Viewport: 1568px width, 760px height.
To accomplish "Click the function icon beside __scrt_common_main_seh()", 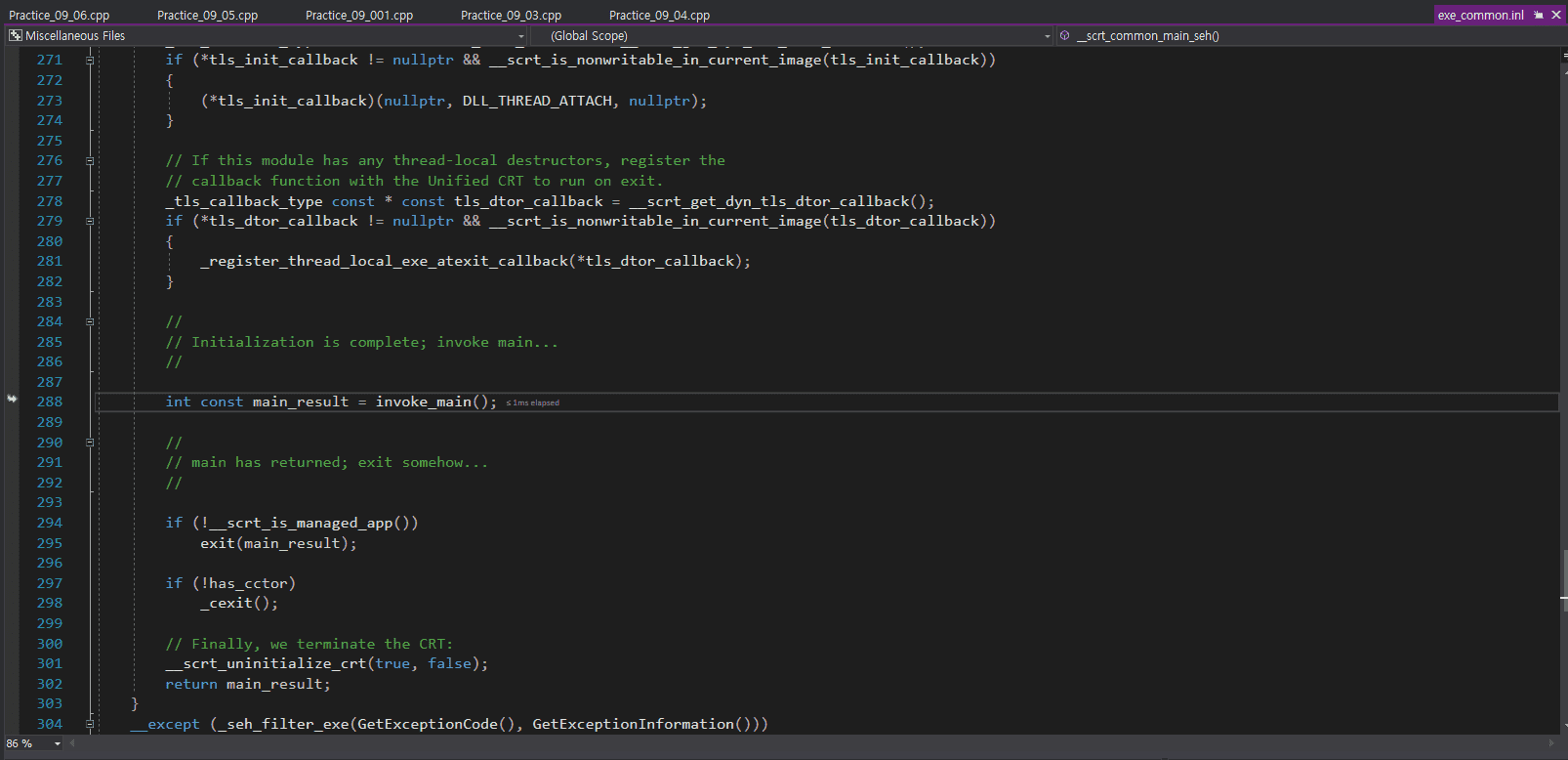I will tap(1064, 35).
